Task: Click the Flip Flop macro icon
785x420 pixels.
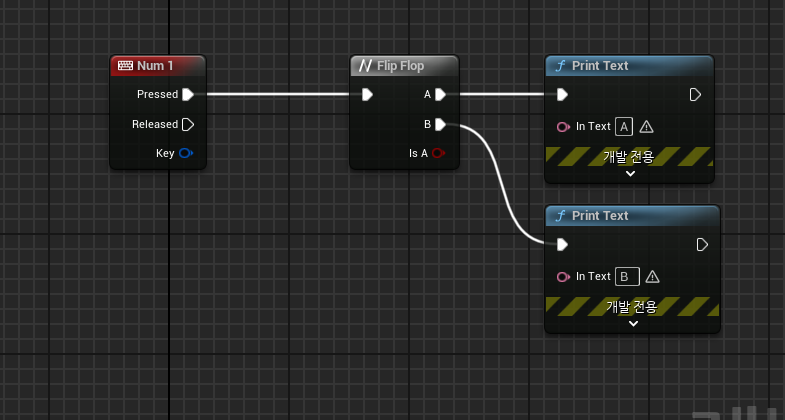Action: pyautogui.click(x=365, y=66)
